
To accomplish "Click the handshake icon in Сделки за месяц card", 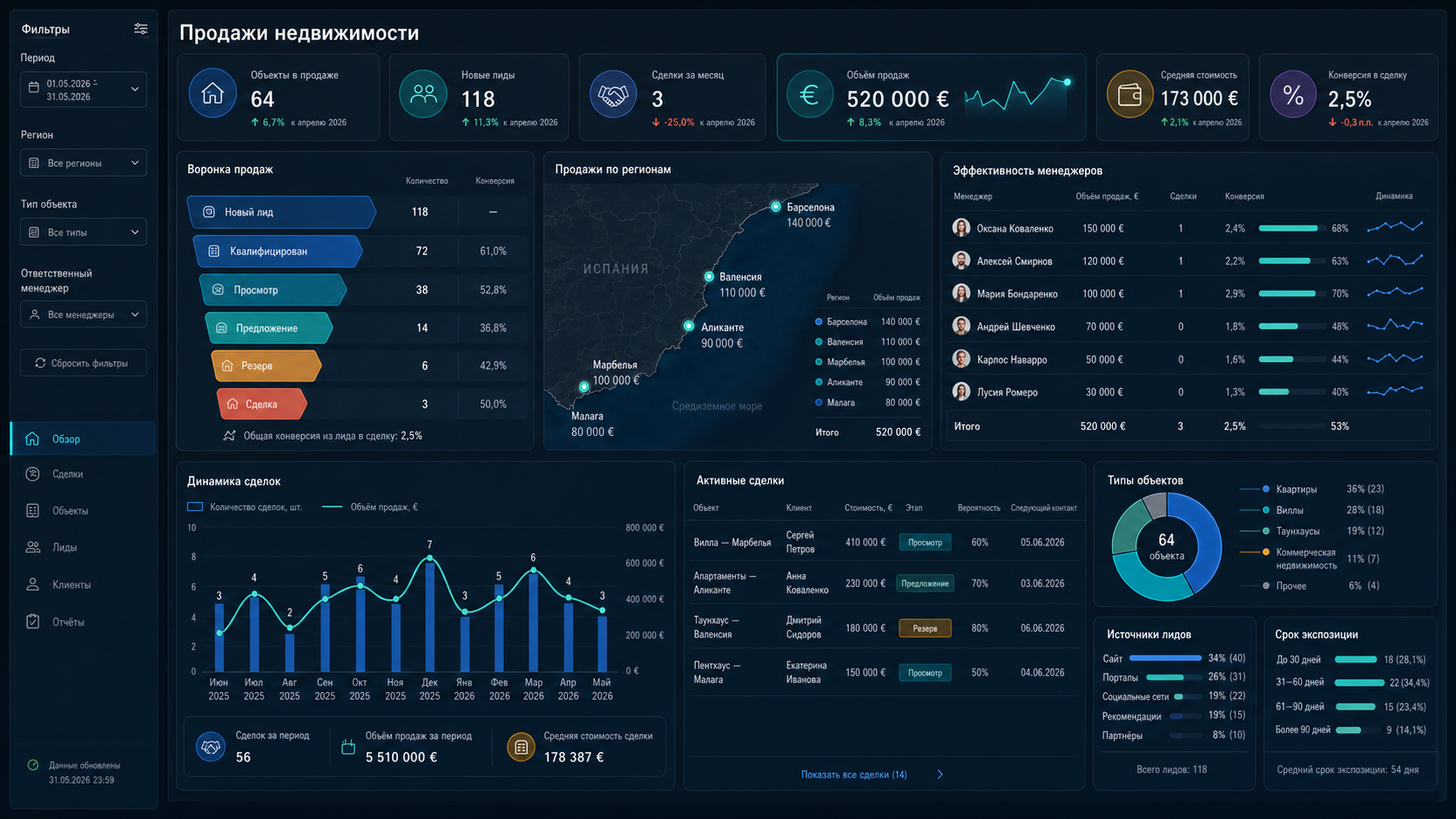I will coord(613,94).
